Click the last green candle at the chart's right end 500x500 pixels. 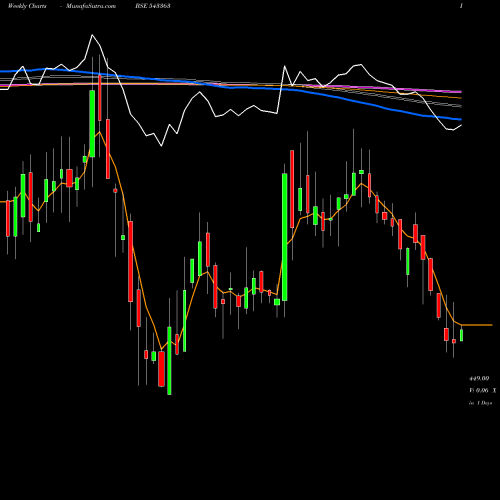pos(461,335)
